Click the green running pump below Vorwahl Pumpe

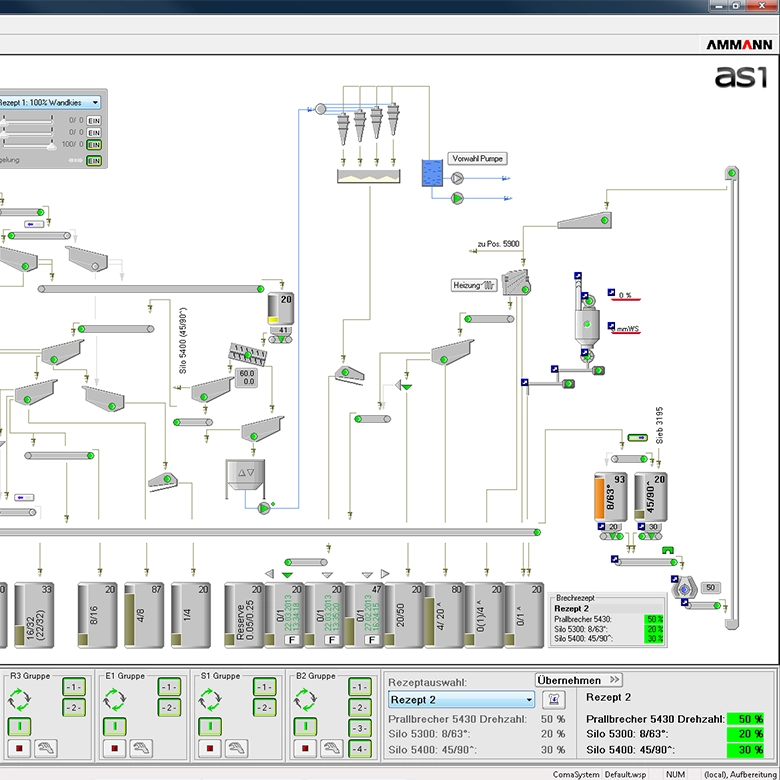pyautogui.click(x=457, y=198)
